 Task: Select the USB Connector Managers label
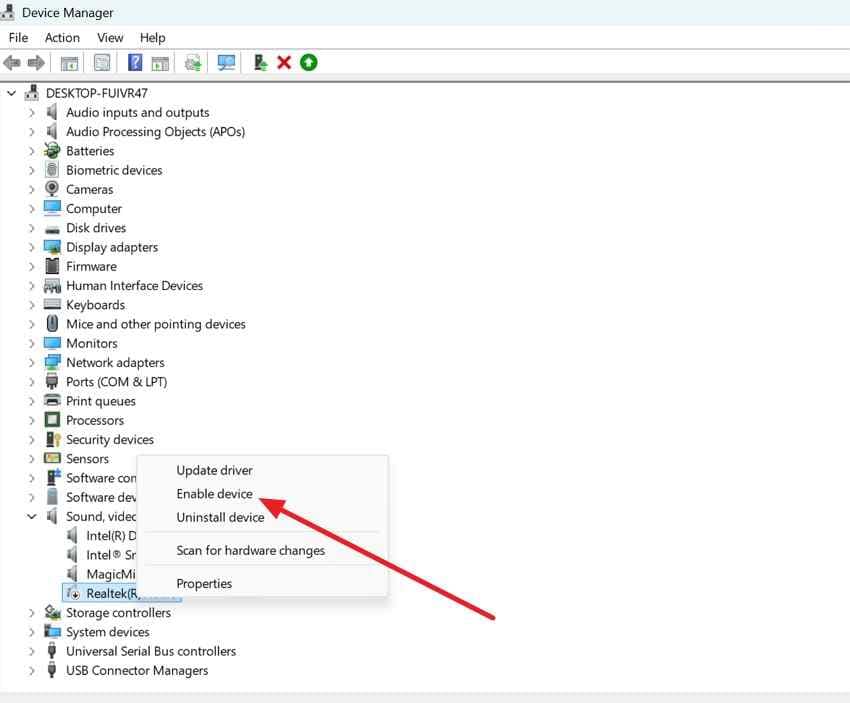coord(137,670)
